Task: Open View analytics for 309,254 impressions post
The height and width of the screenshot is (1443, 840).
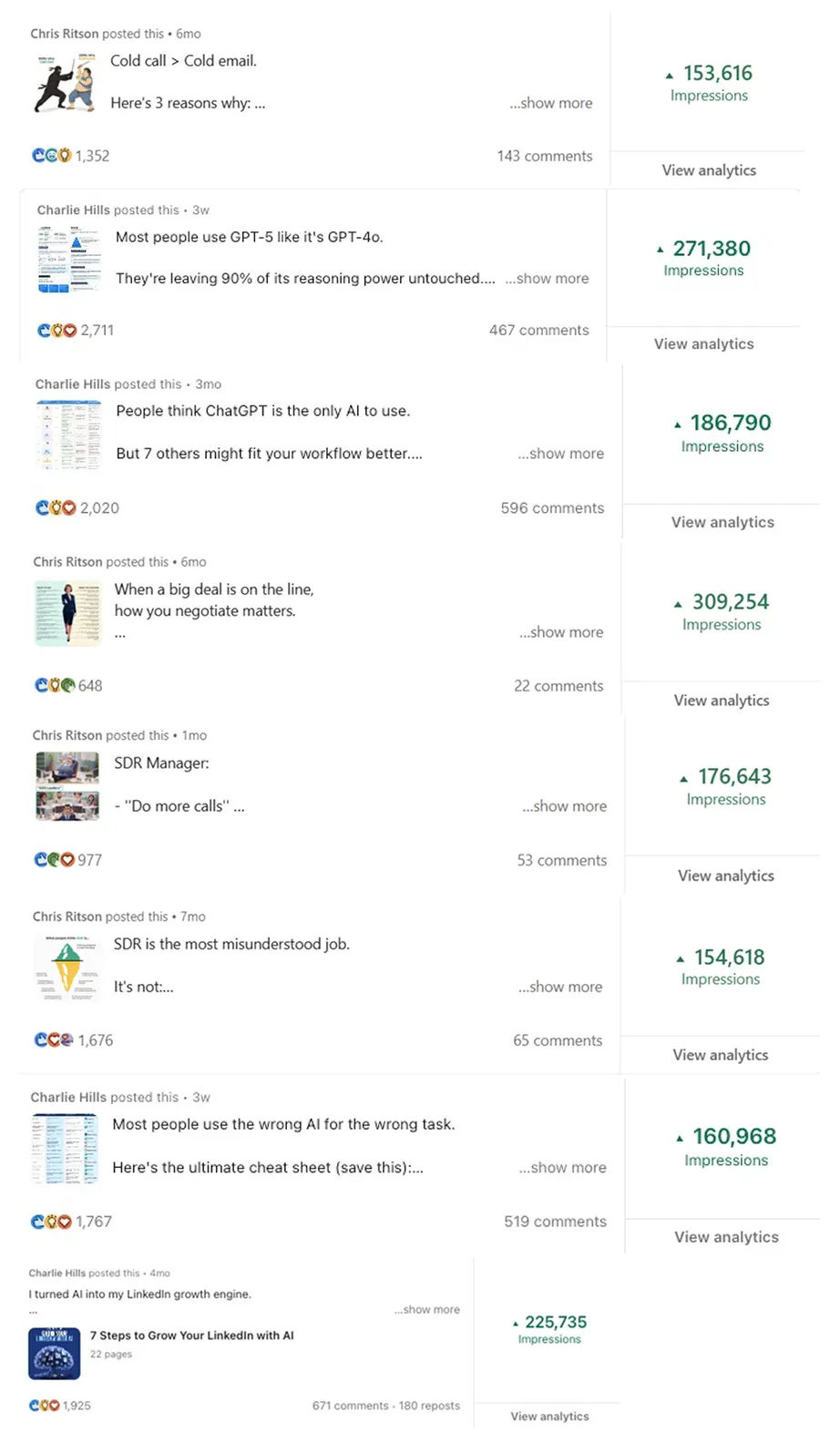Action: pyautogui.click(x=722, y=700)
